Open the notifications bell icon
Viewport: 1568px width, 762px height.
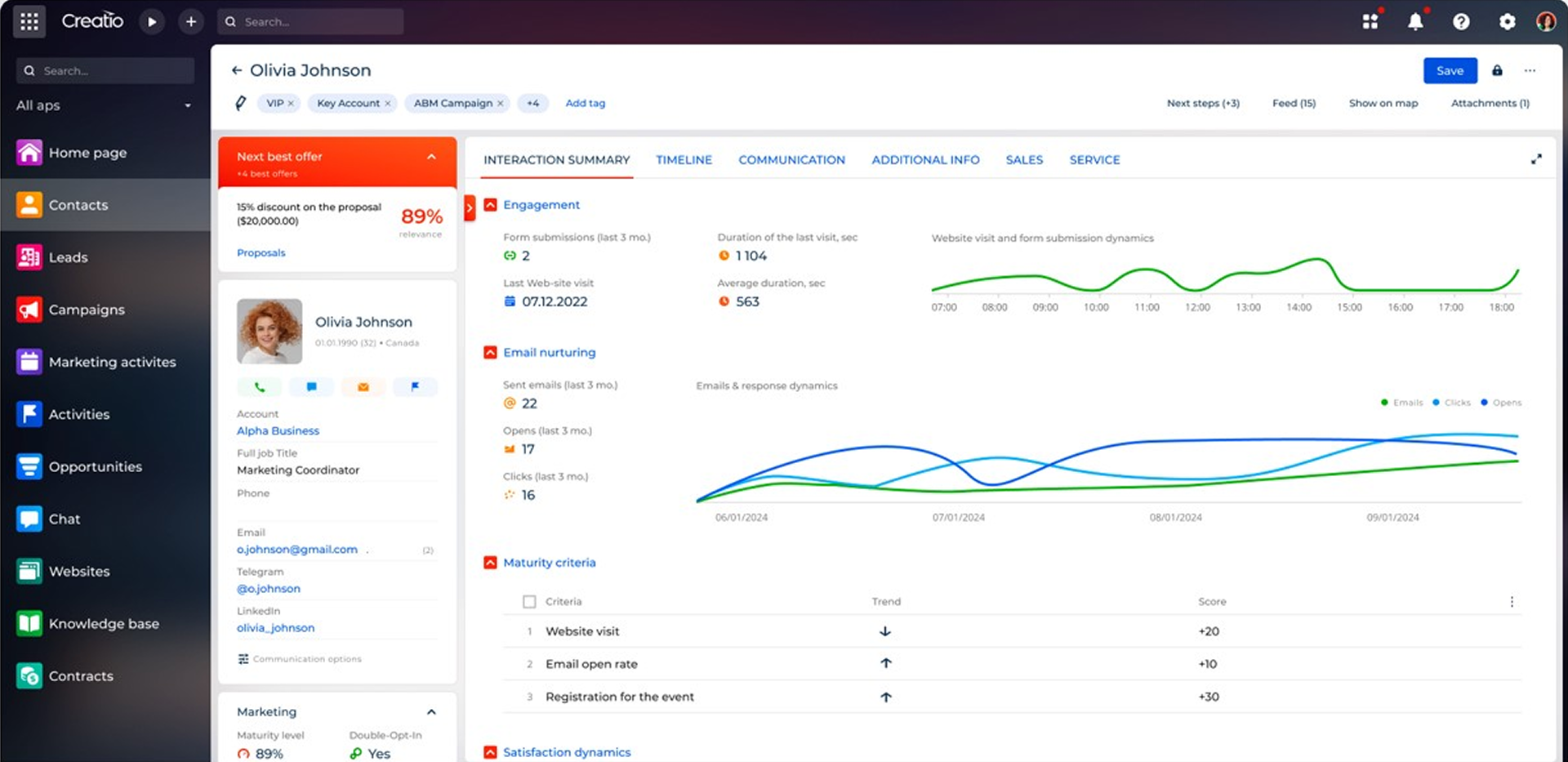(x=1415, y=22)
